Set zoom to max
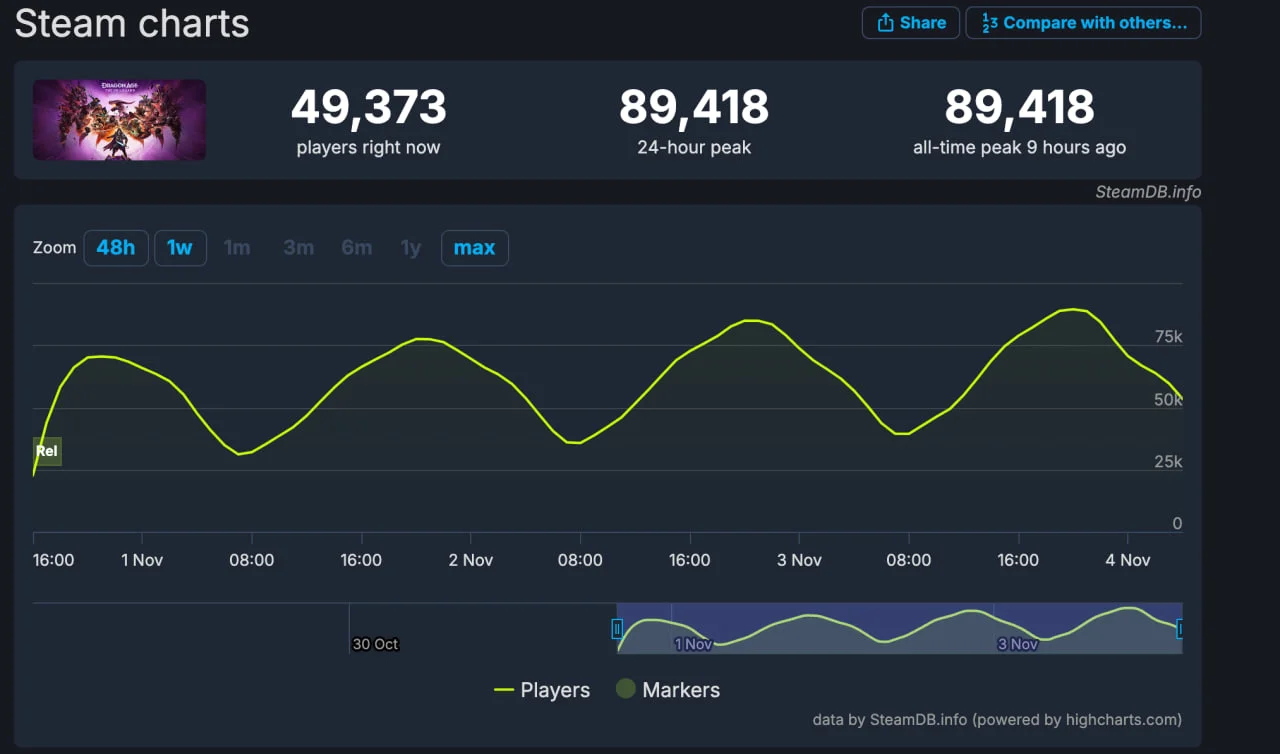The height and width of the screenshot is (754, 1280). pos(474,247)
